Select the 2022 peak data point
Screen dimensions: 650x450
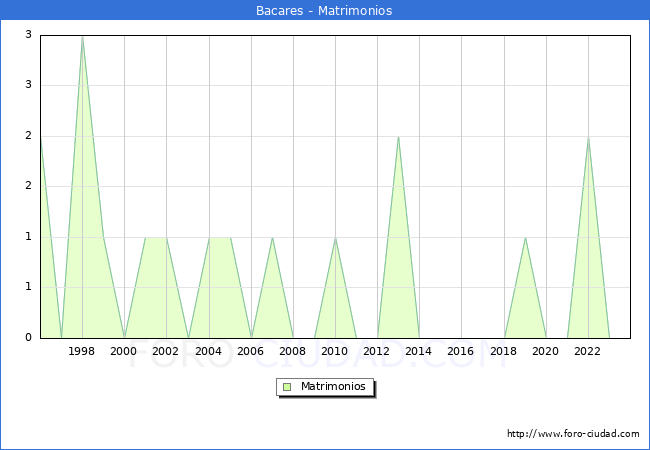[588, 137]
